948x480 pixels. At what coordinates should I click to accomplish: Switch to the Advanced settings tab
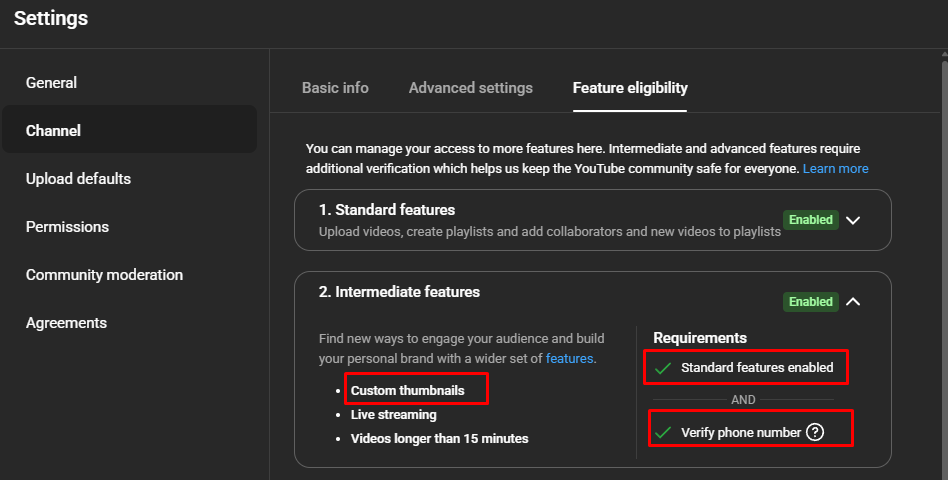(x=471, y=88)
